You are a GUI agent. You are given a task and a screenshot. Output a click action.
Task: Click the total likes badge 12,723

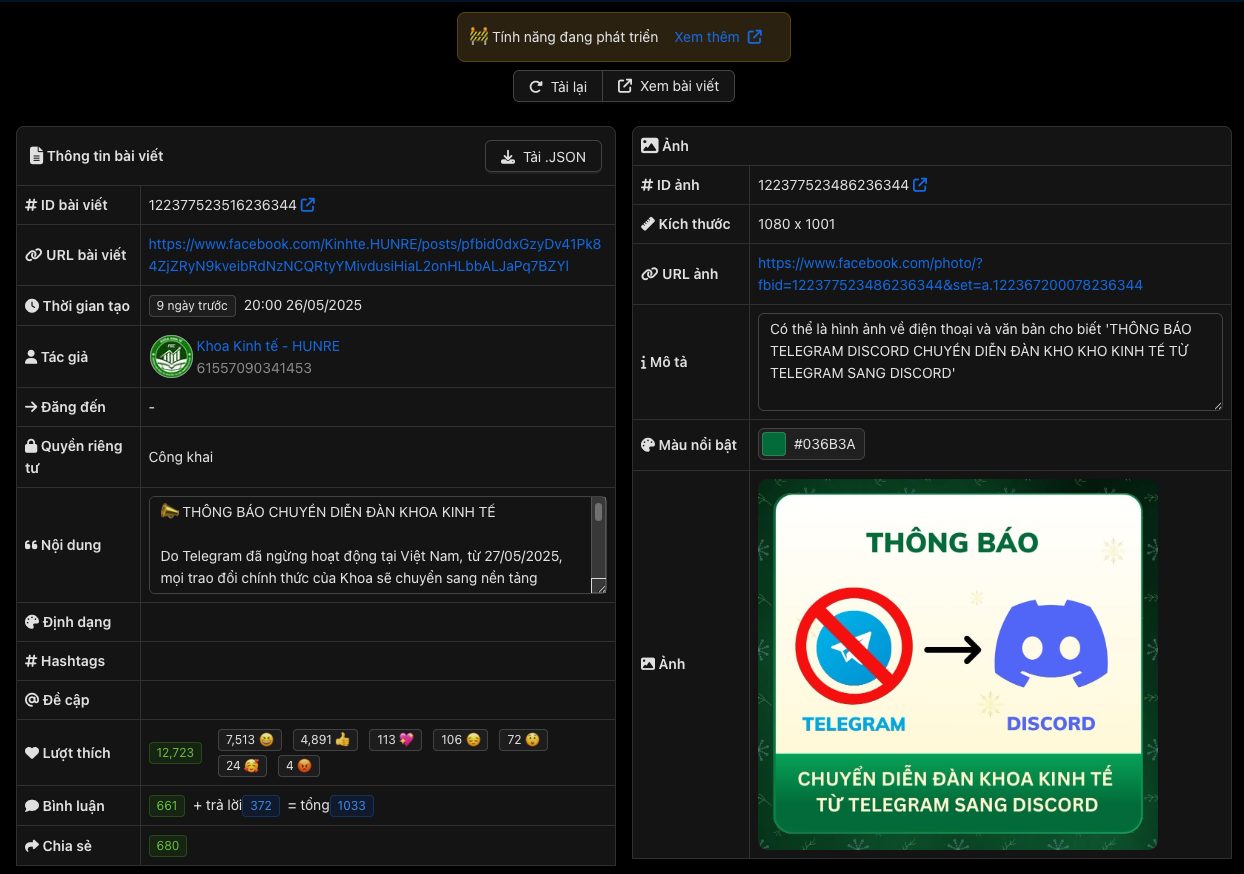coord(176,753)
